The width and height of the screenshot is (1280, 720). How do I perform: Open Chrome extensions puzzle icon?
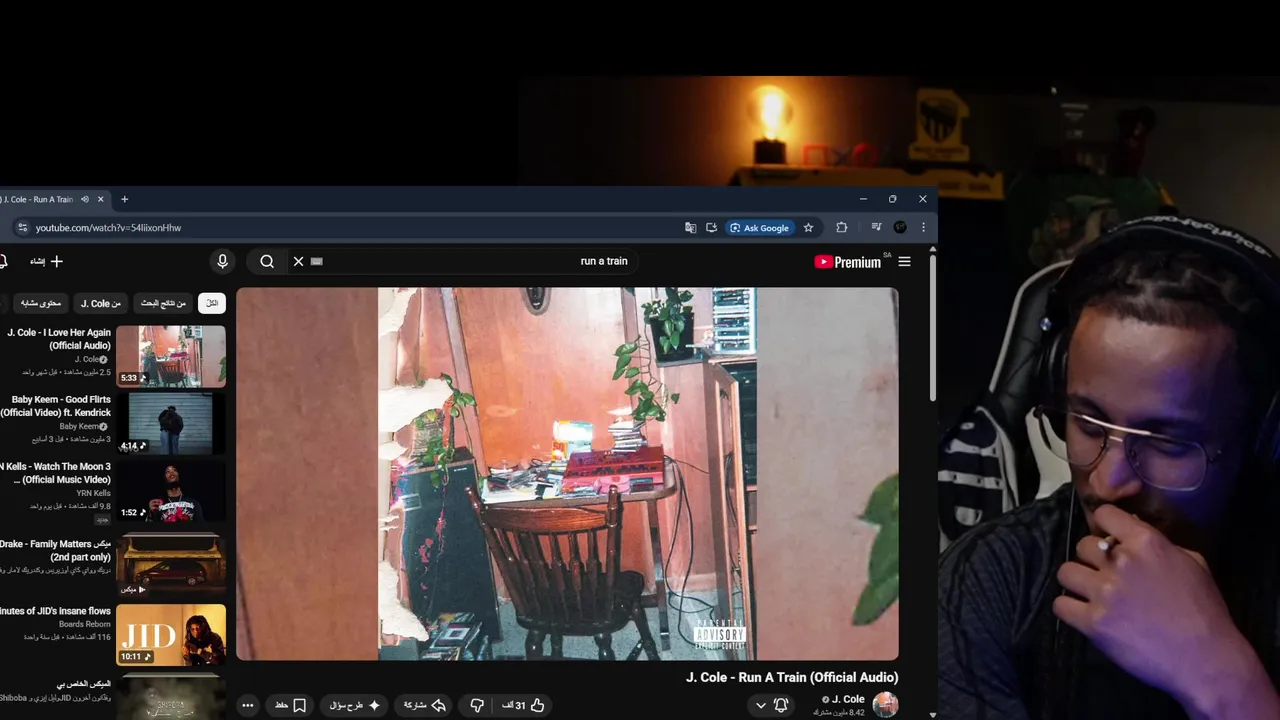point(841,228)
